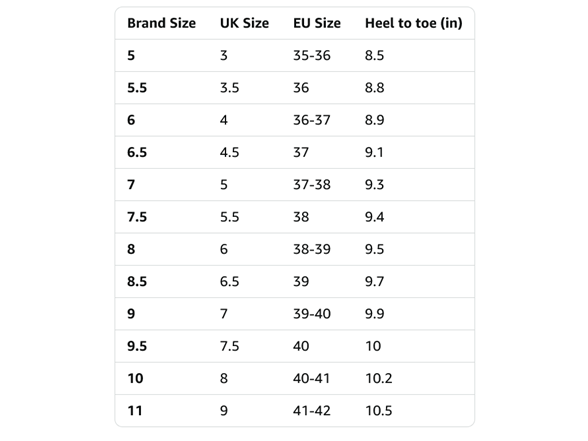588x441 pixels.
Task: Select UK size 6.5 cell
Action: point(230,281)
